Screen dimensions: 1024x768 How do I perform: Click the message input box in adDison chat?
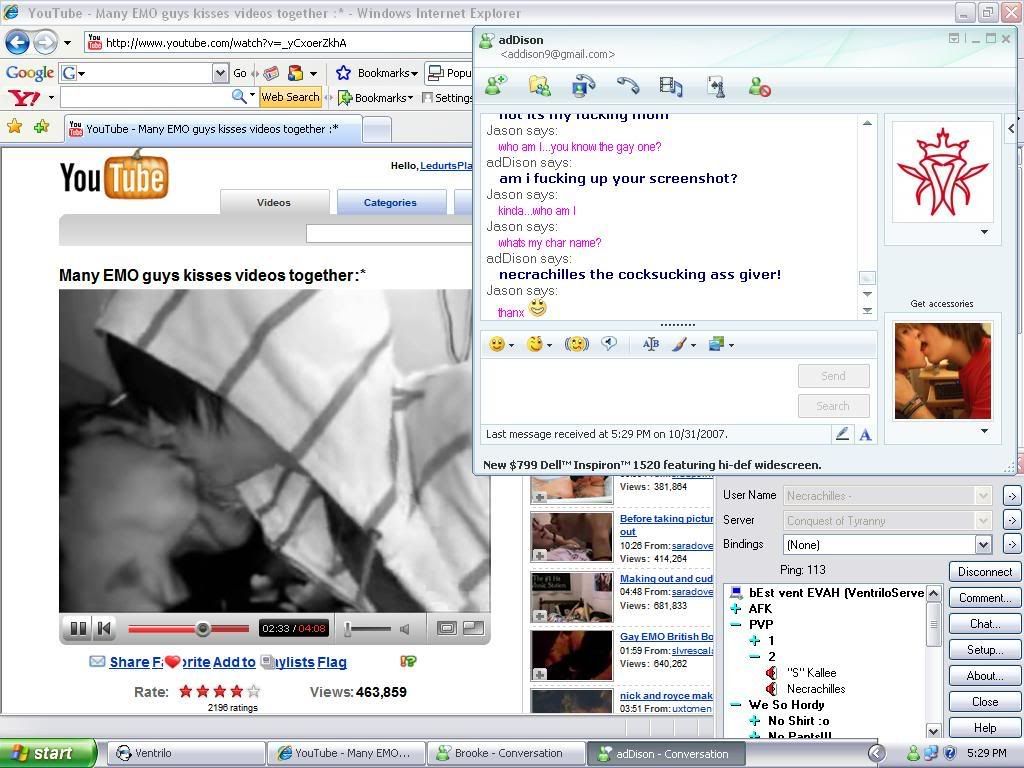coord(636,390)
